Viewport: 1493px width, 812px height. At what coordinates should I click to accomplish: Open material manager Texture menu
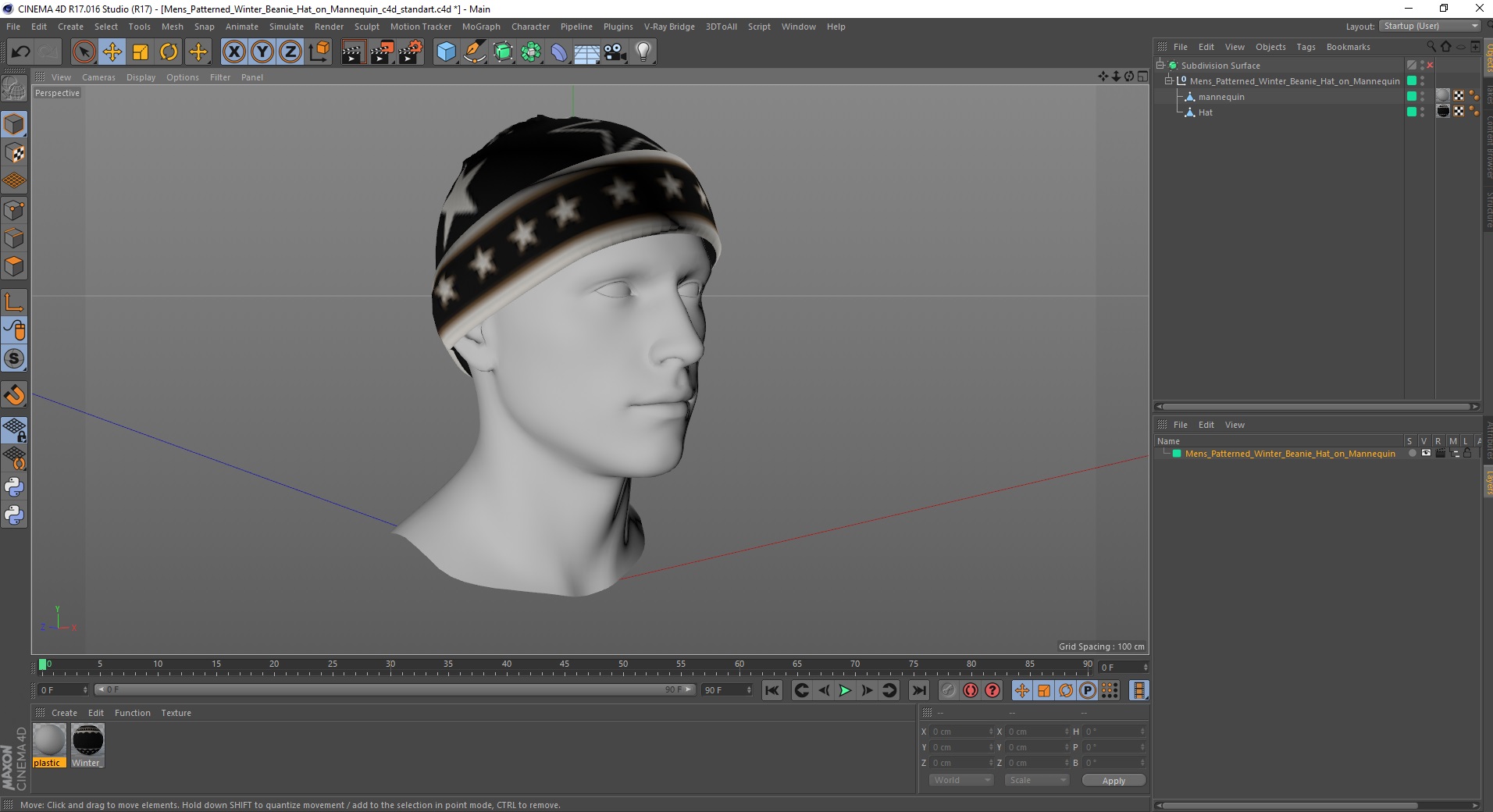pos(176,713)
